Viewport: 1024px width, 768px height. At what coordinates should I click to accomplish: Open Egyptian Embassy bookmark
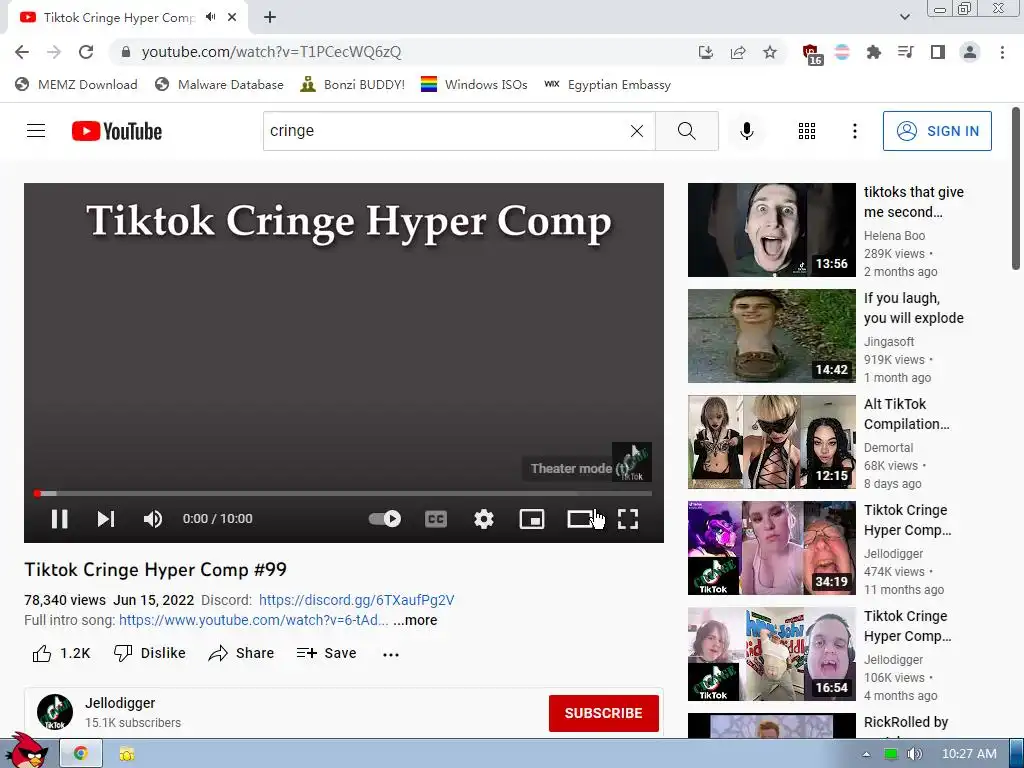(x=607, y=84)
